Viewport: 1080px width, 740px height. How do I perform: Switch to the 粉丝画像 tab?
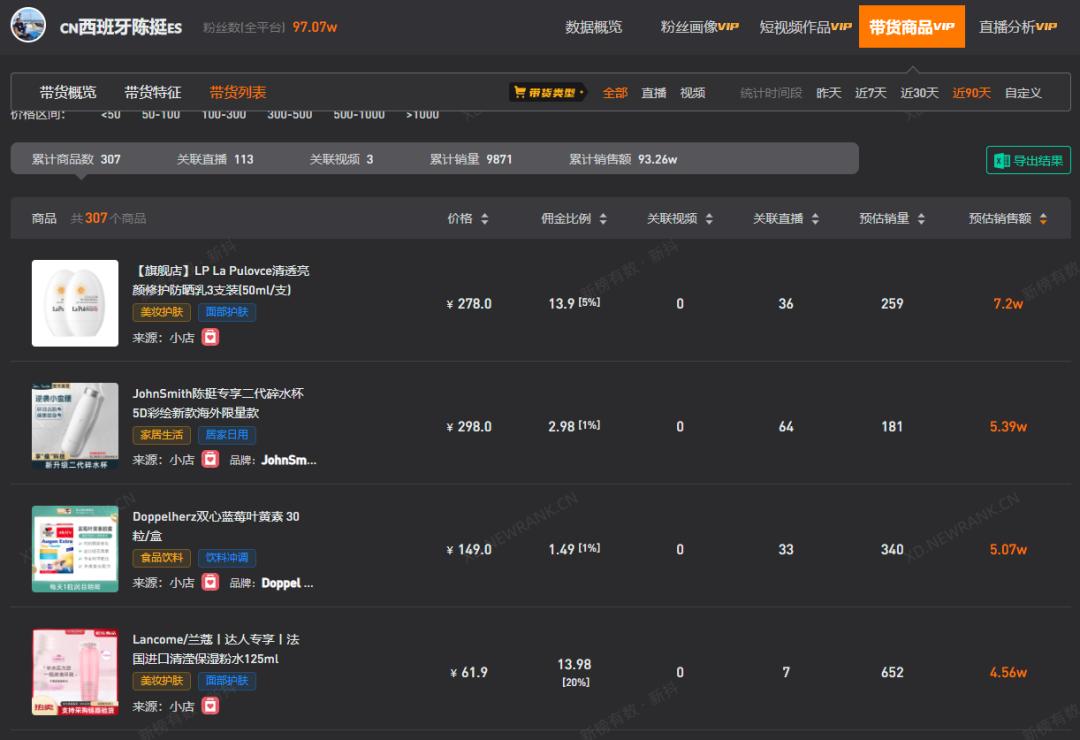pos(699,27)
